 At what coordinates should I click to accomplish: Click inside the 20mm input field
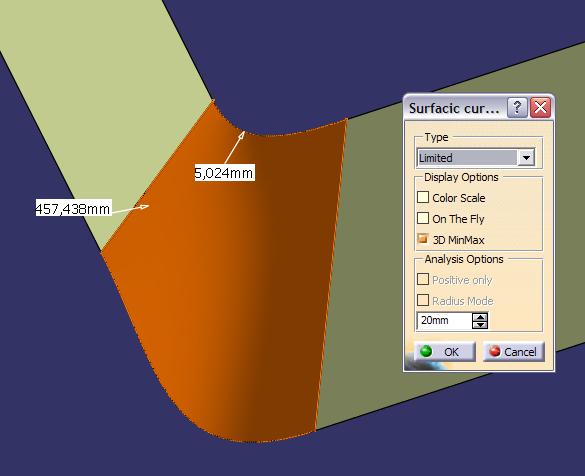444,321
